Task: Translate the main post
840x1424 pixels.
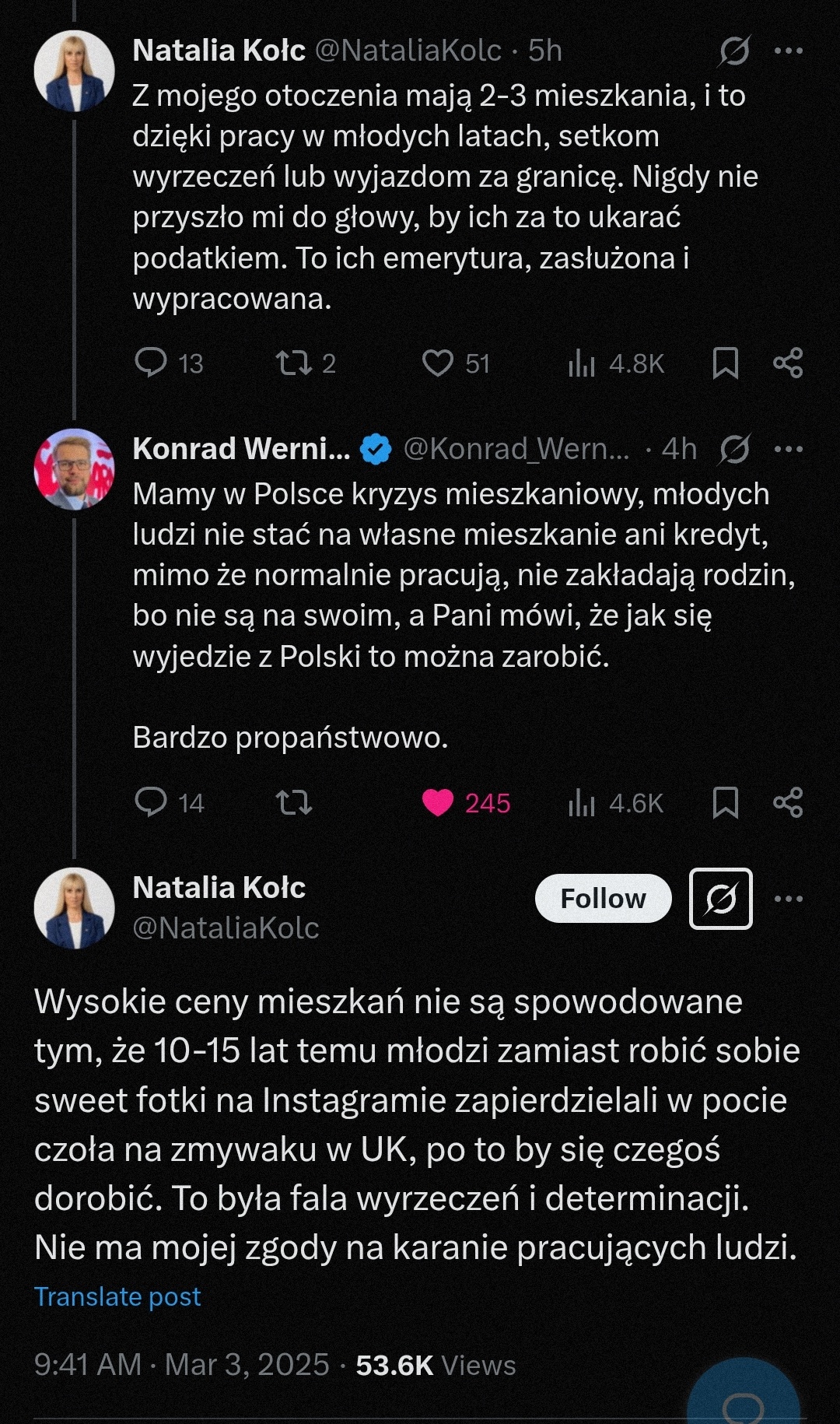Action: coord(117,1296)
